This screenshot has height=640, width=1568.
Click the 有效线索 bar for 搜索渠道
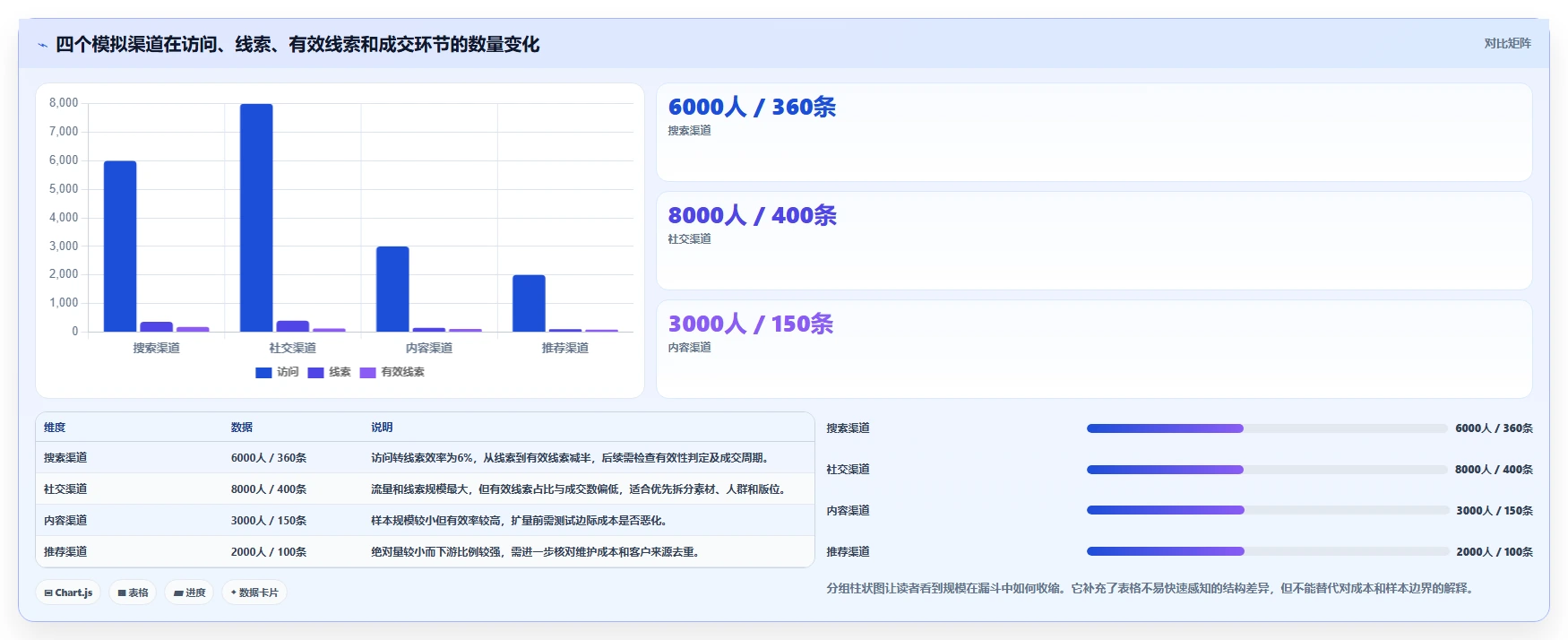coord(193,329)
